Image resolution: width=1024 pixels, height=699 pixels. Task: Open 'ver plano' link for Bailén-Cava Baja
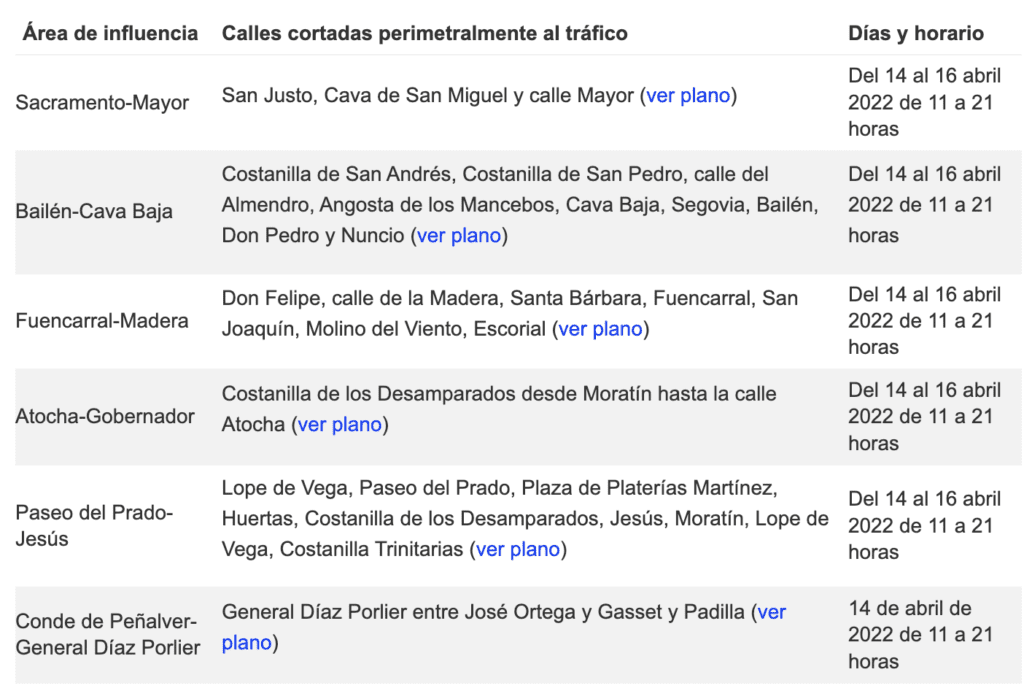point(461,236)
